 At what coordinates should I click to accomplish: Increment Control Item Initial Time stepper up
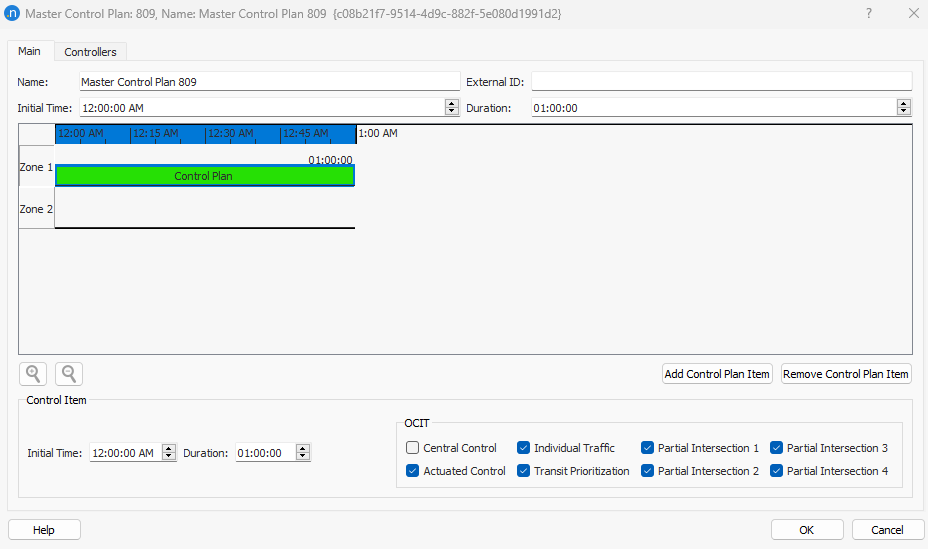169,448
